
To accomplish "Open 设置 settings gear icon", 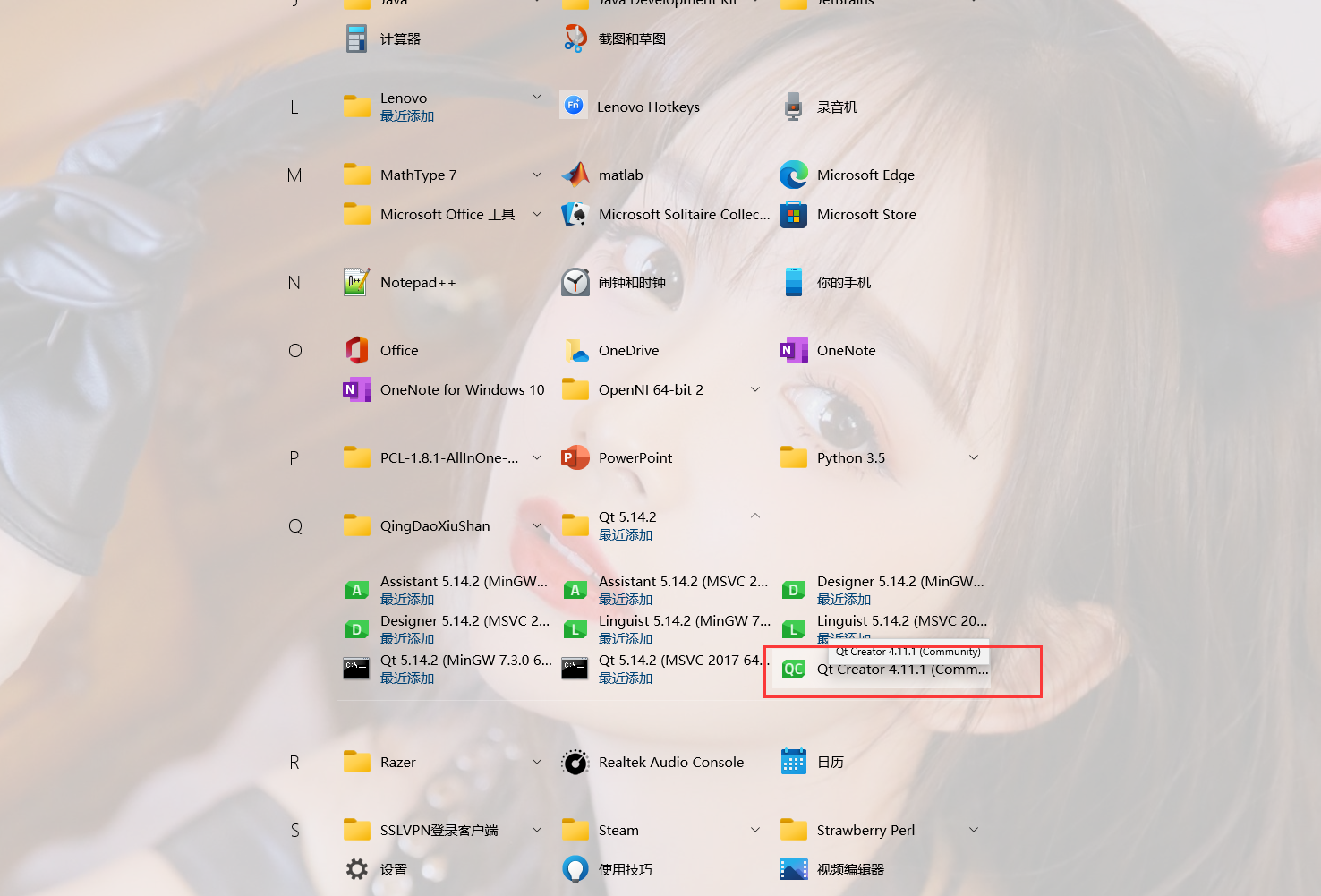I will [x=357, y=869].
